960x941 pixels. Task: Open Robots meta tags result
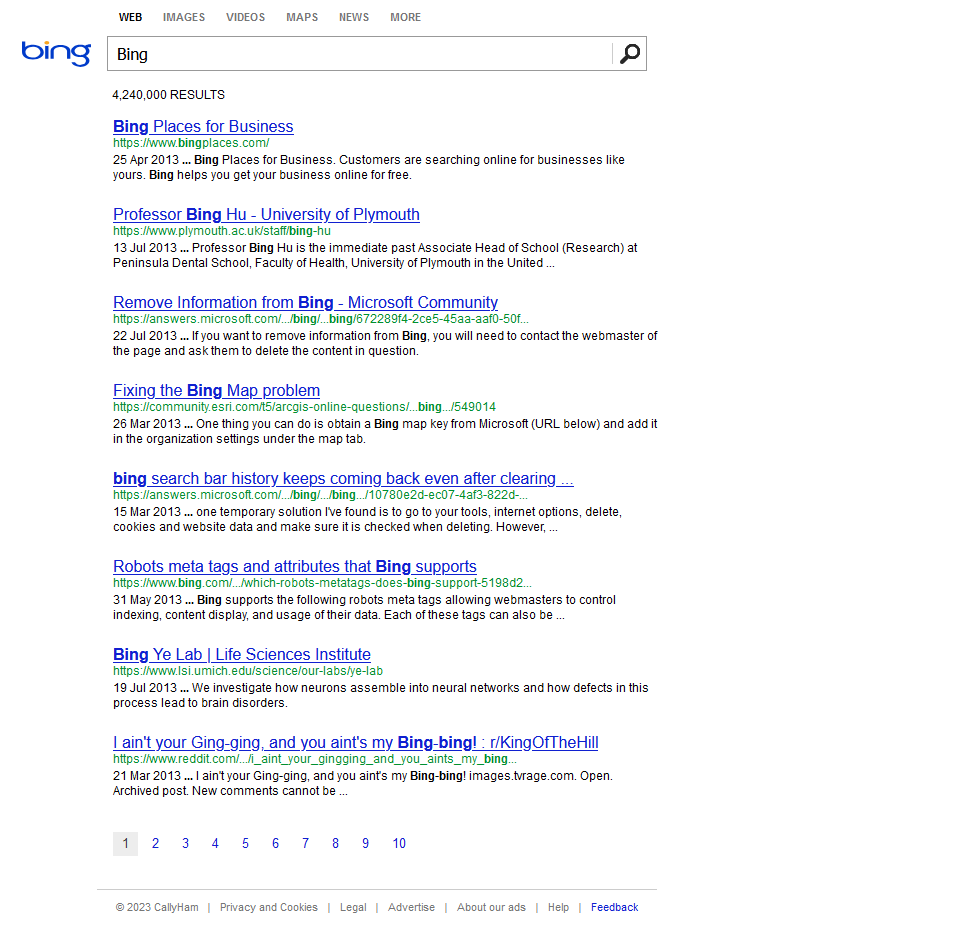[294, 567]
